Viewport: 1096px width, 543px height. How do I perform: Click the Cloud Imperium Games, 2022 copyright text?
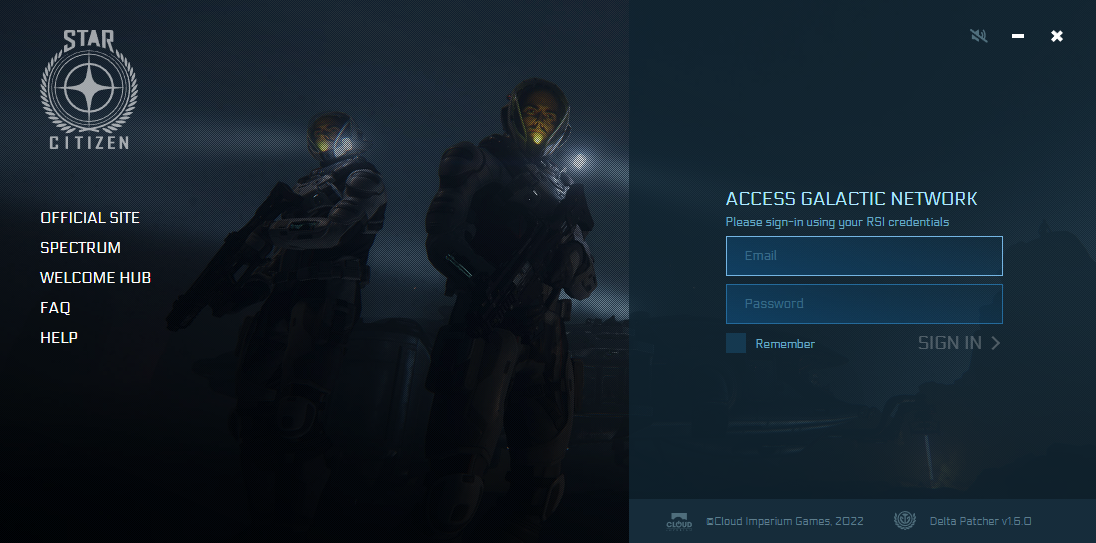(785, 521)
